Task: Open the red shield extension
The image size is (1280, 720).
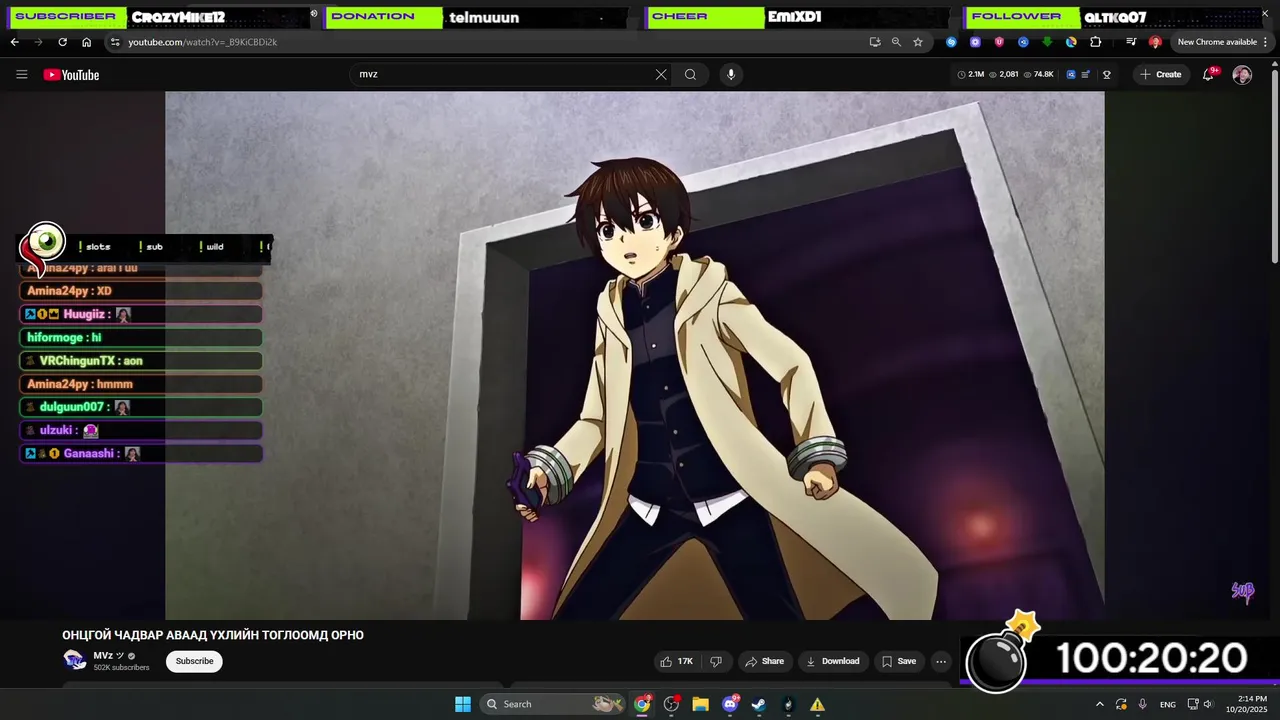Action: point(999,42)
